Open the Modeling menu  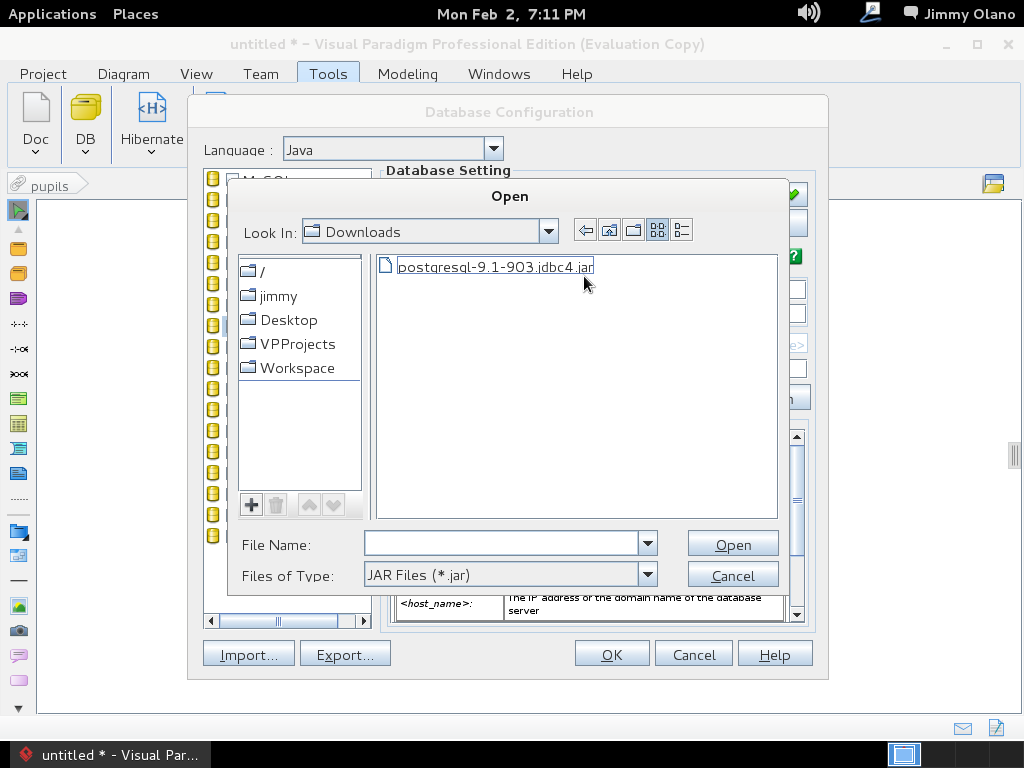407,74
